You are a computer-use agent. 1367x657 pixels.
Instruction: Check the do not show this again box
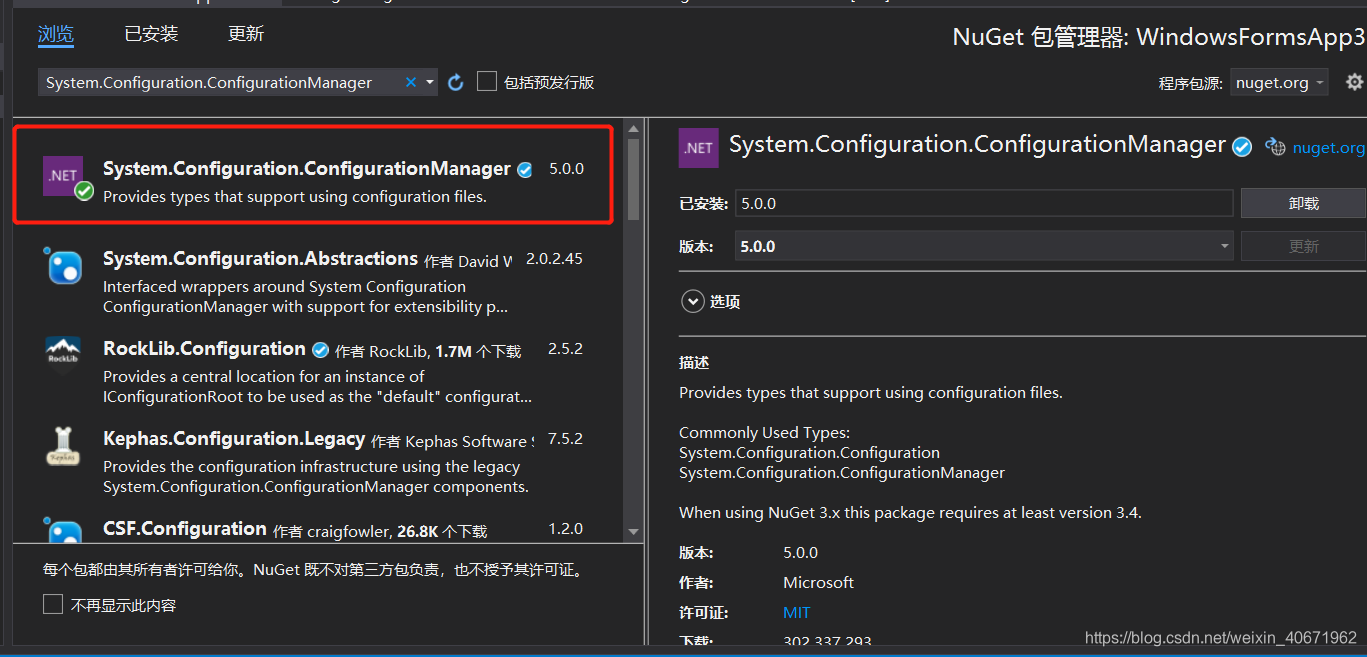[x=53, y=604]
